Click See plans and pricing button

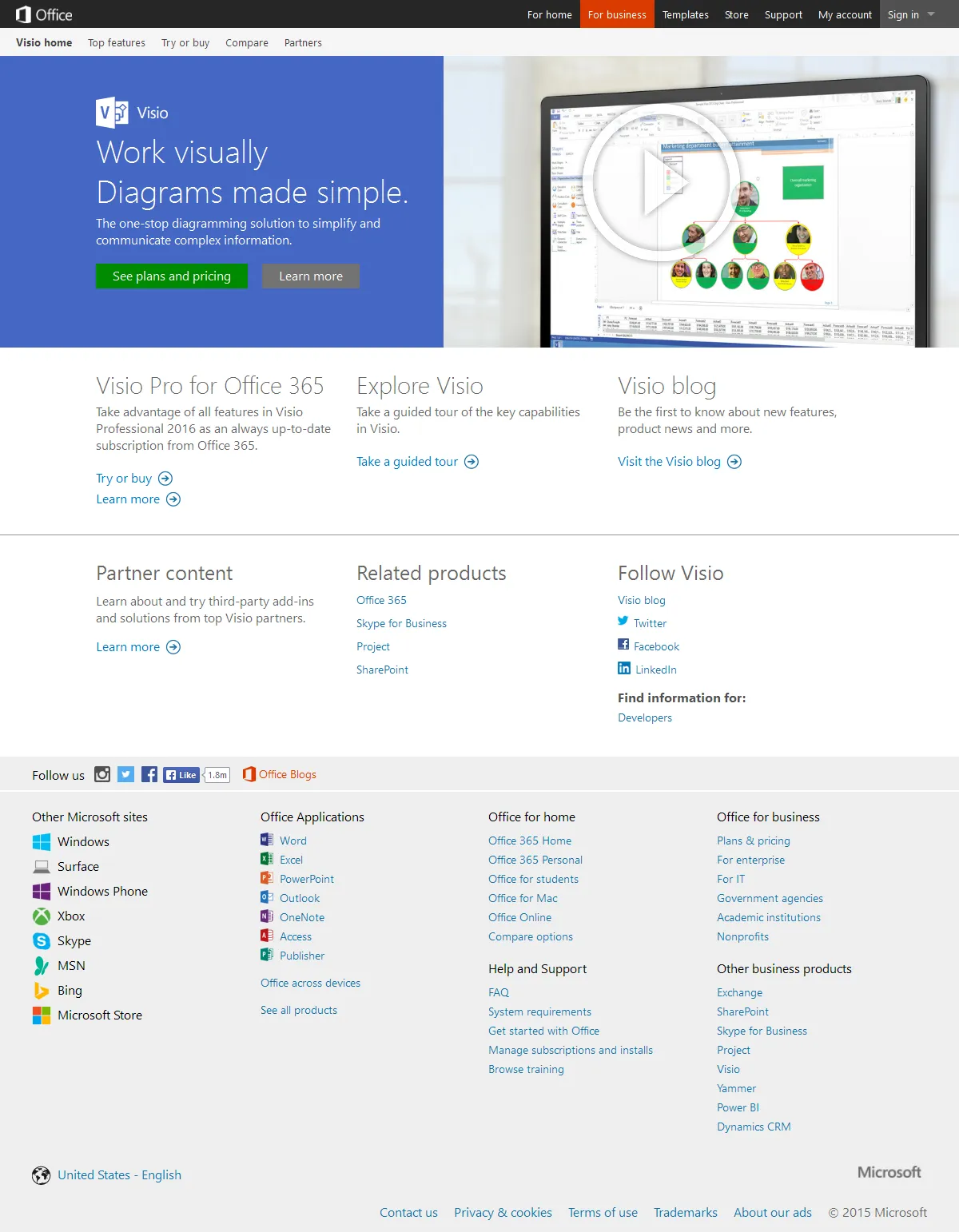pyautogui.click(x=172, y=276)
